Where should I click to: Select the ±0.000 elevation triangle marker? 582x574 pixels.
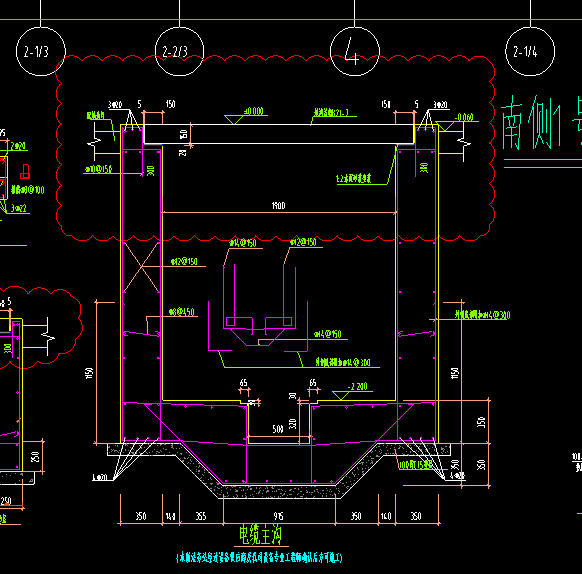234,120
